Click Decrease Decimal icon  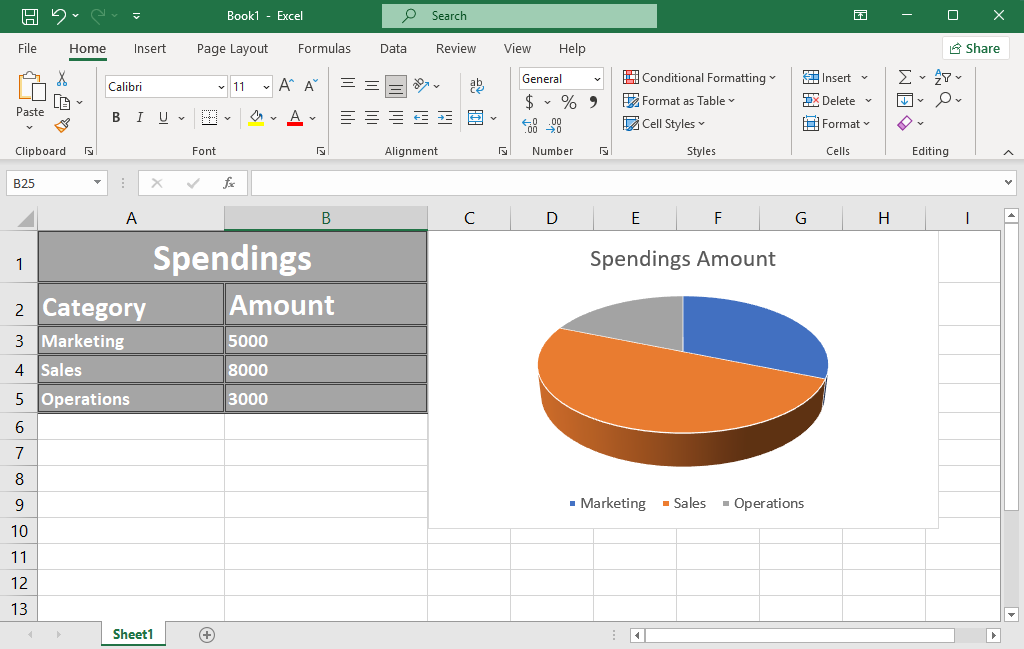[554, 125]
